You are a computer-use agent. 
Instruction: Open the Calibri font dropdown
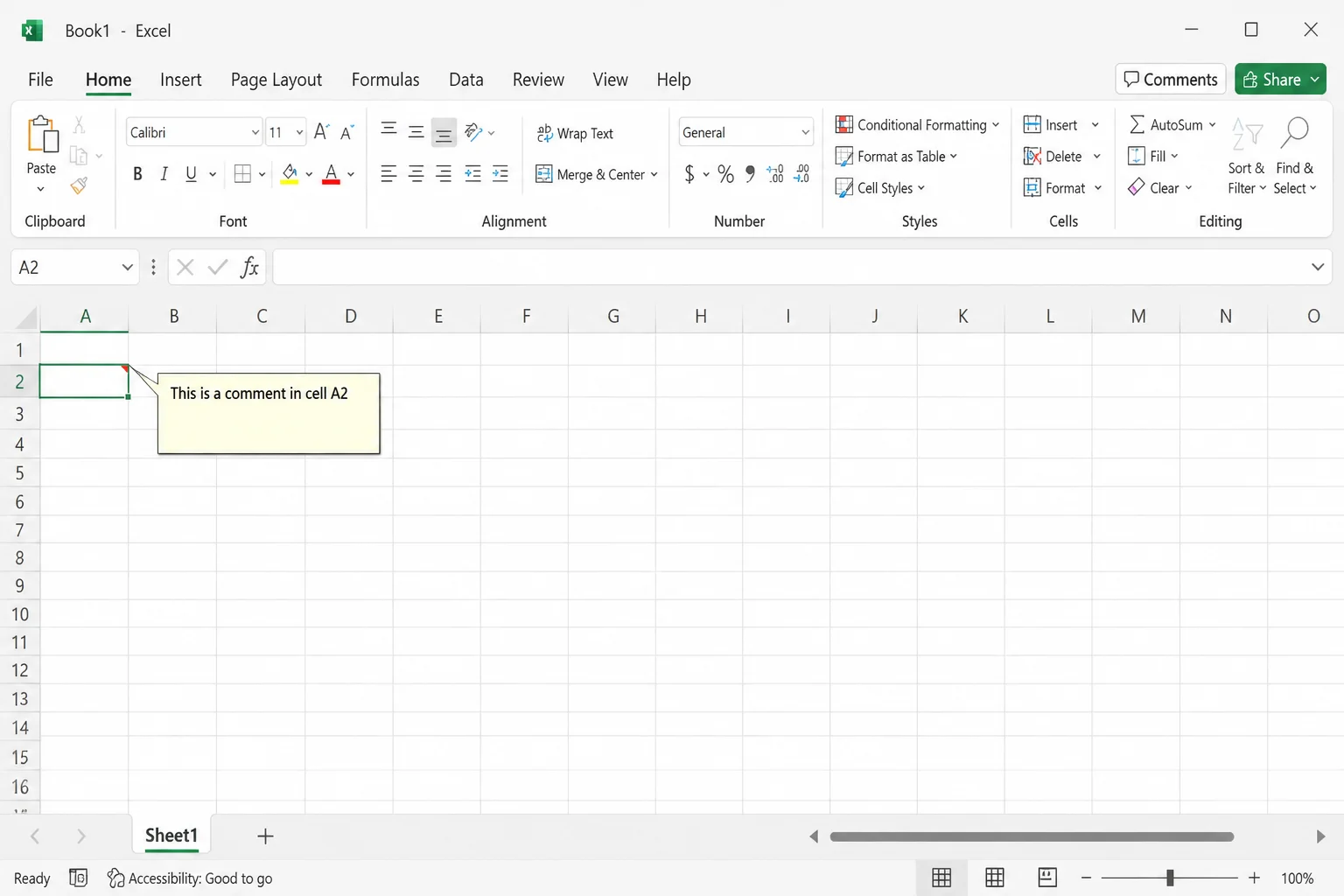click(x=255, y=132)
